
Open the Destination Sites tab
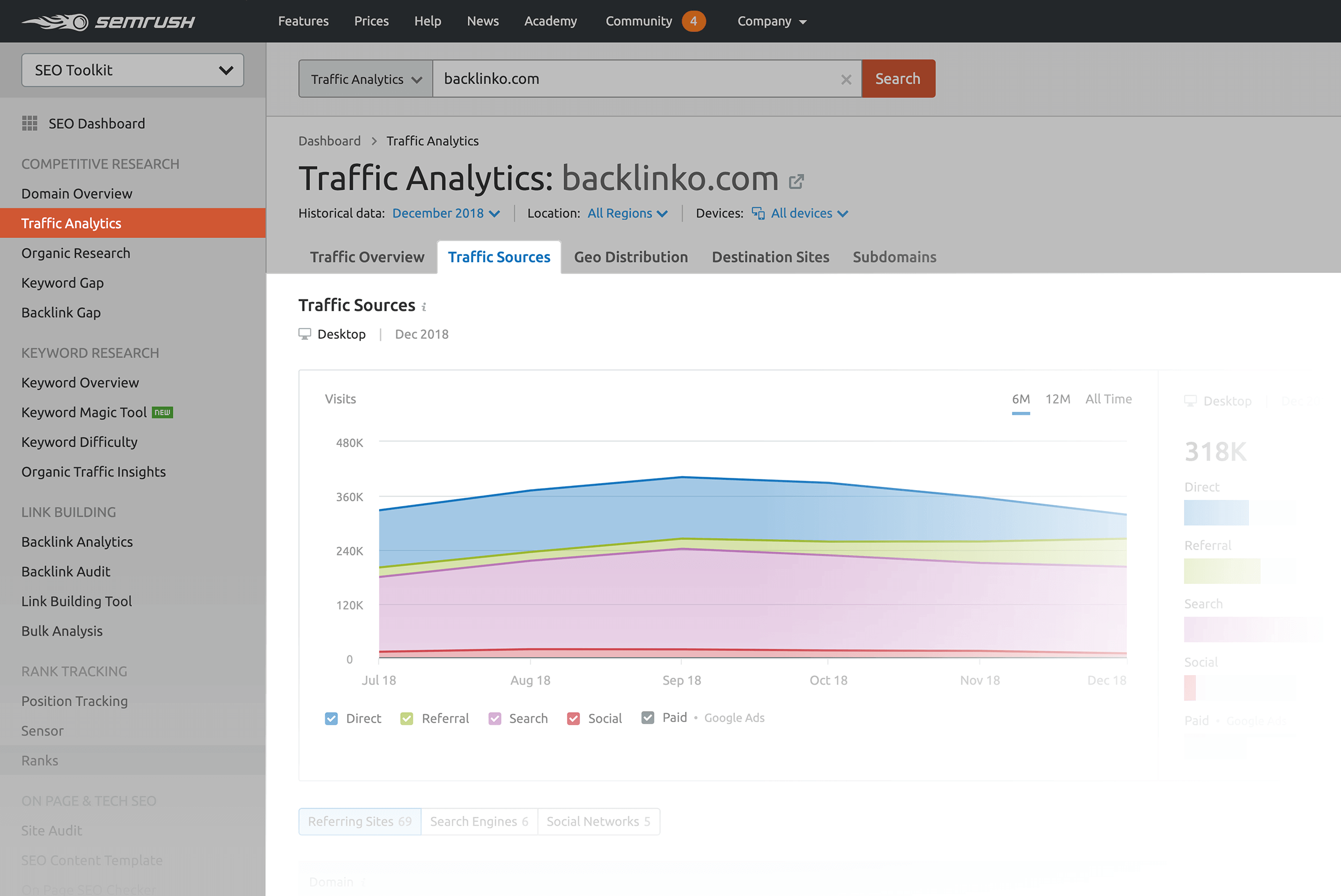pos(770,257)
